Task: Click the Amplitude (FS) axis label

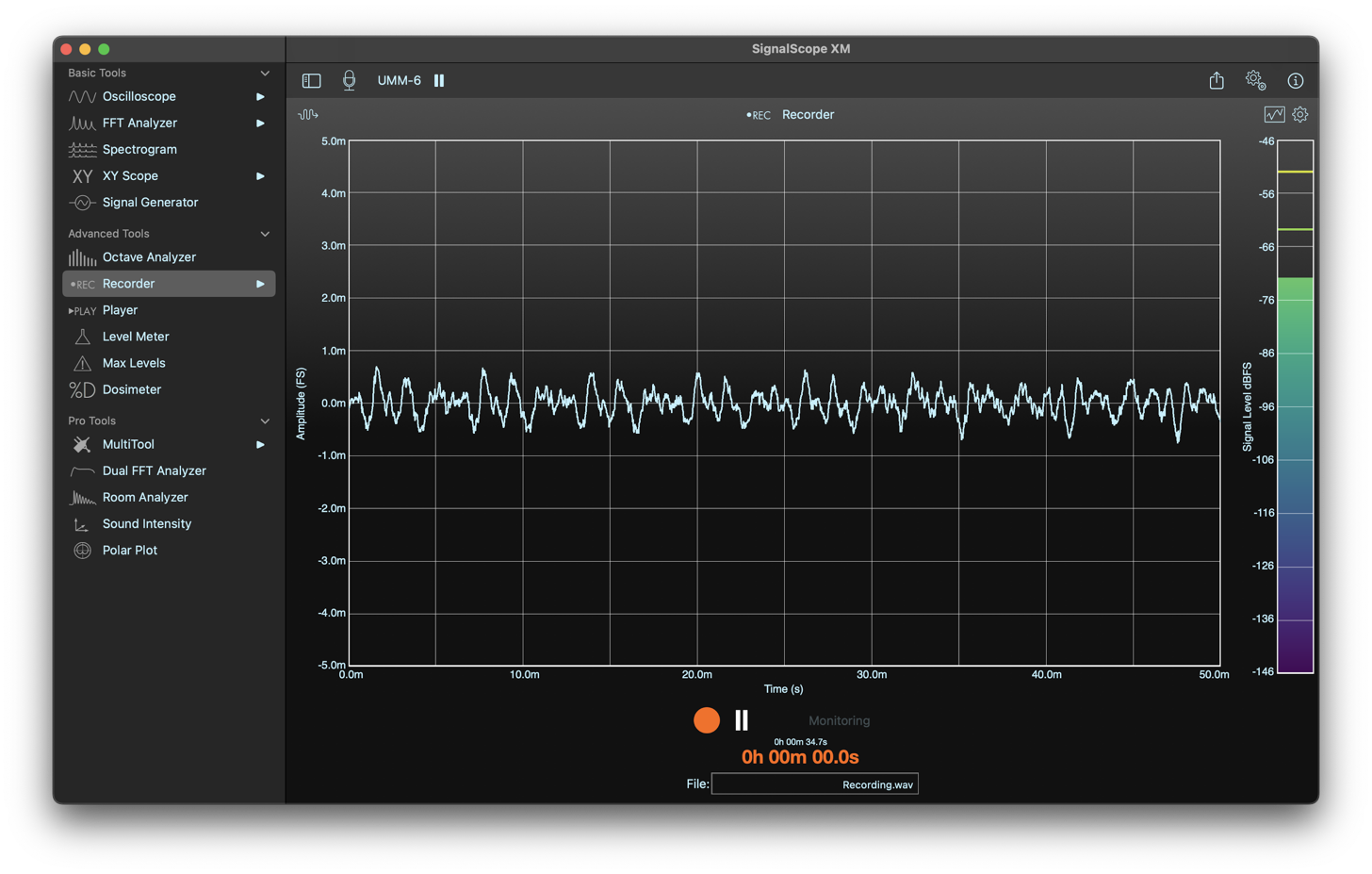Action: click(301, 404)
